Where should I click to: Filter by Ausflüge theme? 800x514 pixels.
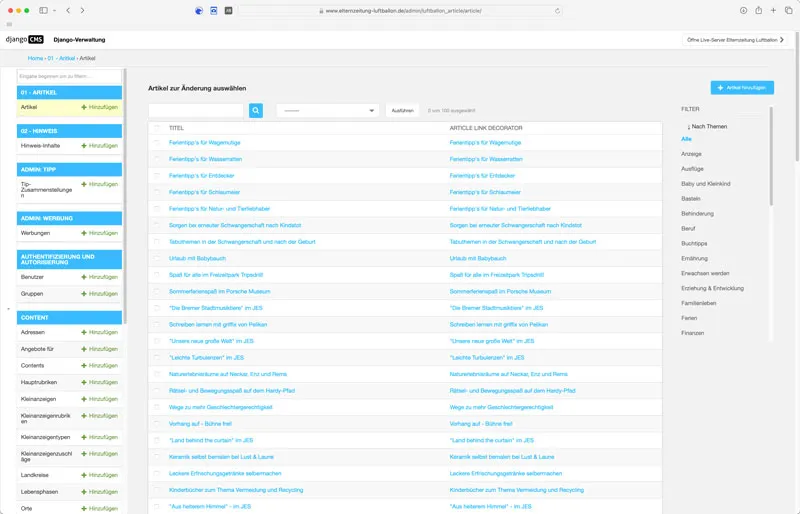coord(692,168)
